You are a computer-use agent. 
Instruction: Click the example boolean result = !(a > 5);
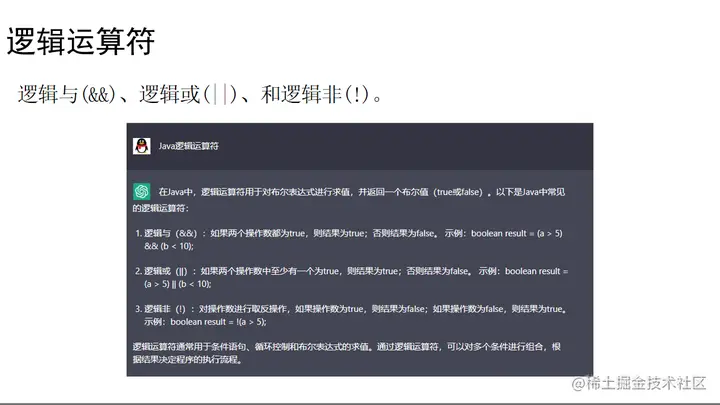tap(218, 321)
